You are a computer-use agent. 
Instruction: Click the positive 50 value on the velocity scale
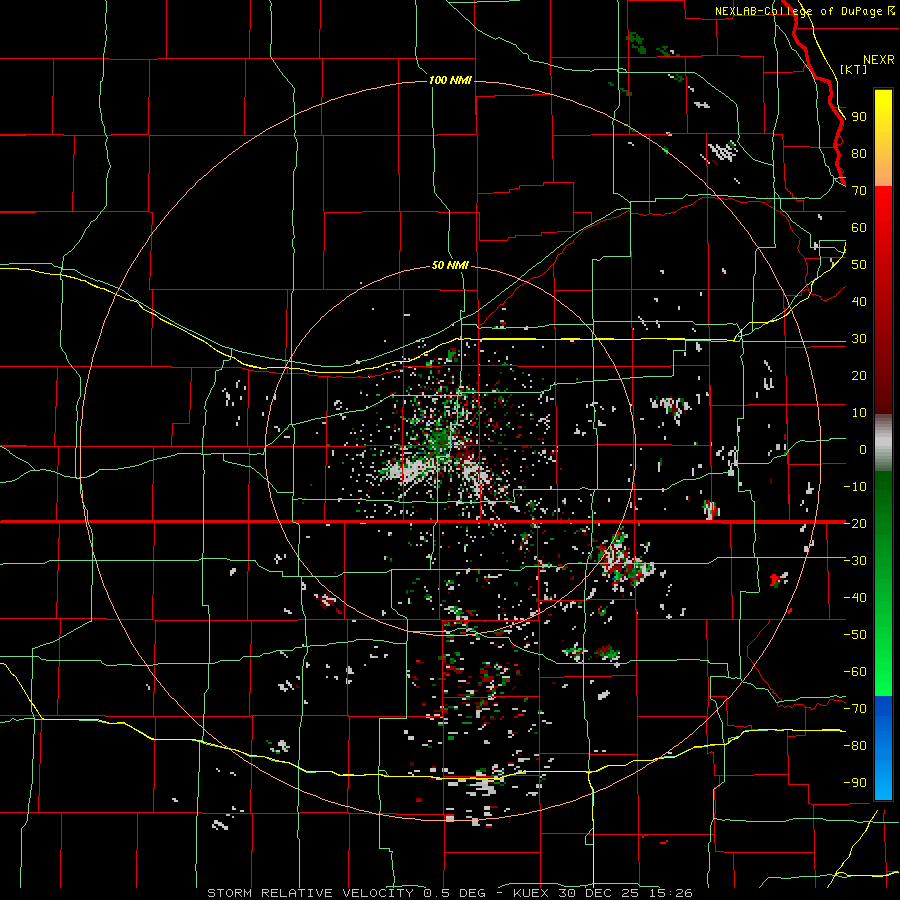click(x=859, y=265)
